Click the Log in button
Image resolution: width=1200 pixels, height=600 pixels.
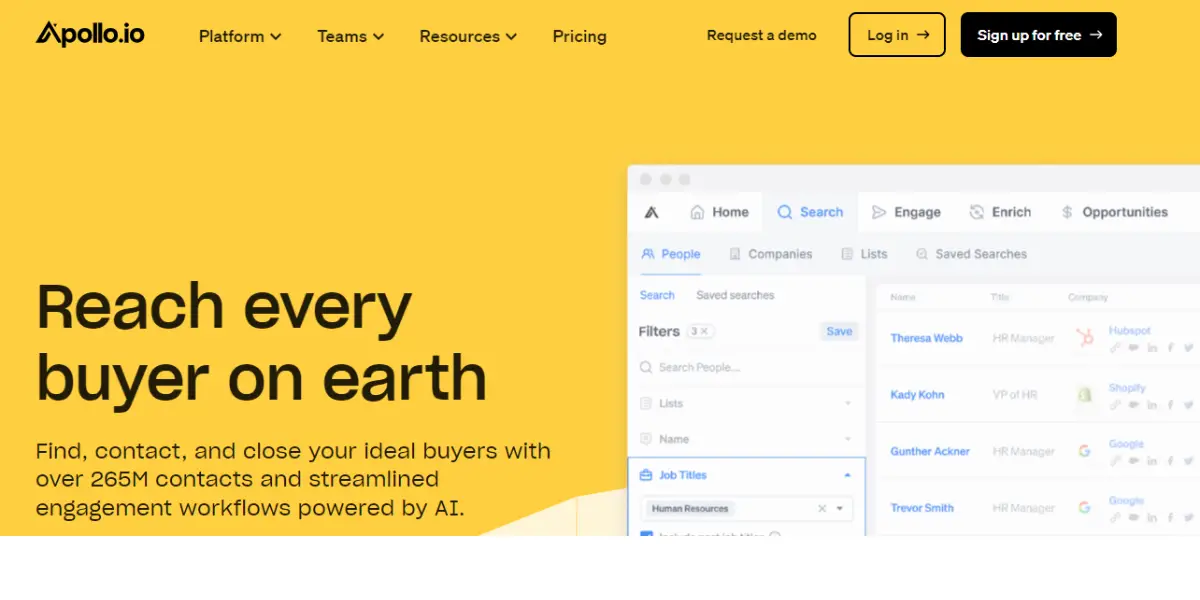point(897,35)
